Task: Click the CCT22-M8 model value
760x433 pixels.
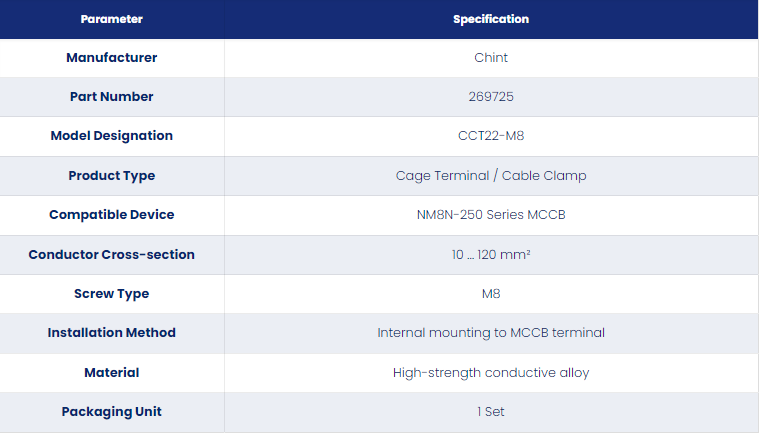Action: pos(491,136)
